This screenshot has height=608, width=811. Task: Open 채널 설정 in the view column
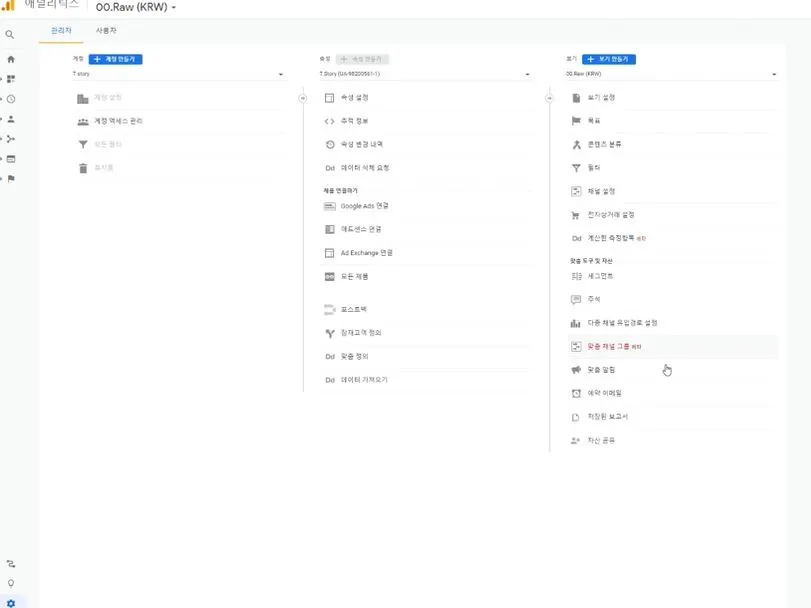pyautogui.click(x=601, y=192)
